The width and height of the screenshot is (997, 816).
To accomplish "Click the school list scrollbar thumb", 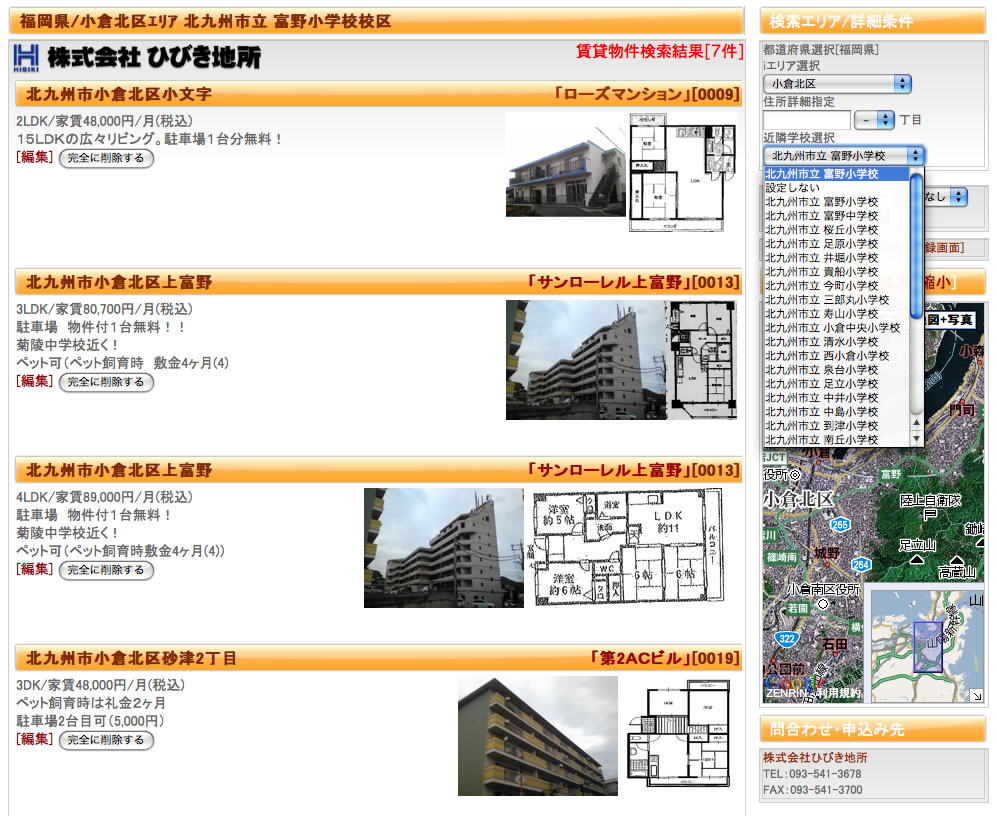I will point(916,245).
